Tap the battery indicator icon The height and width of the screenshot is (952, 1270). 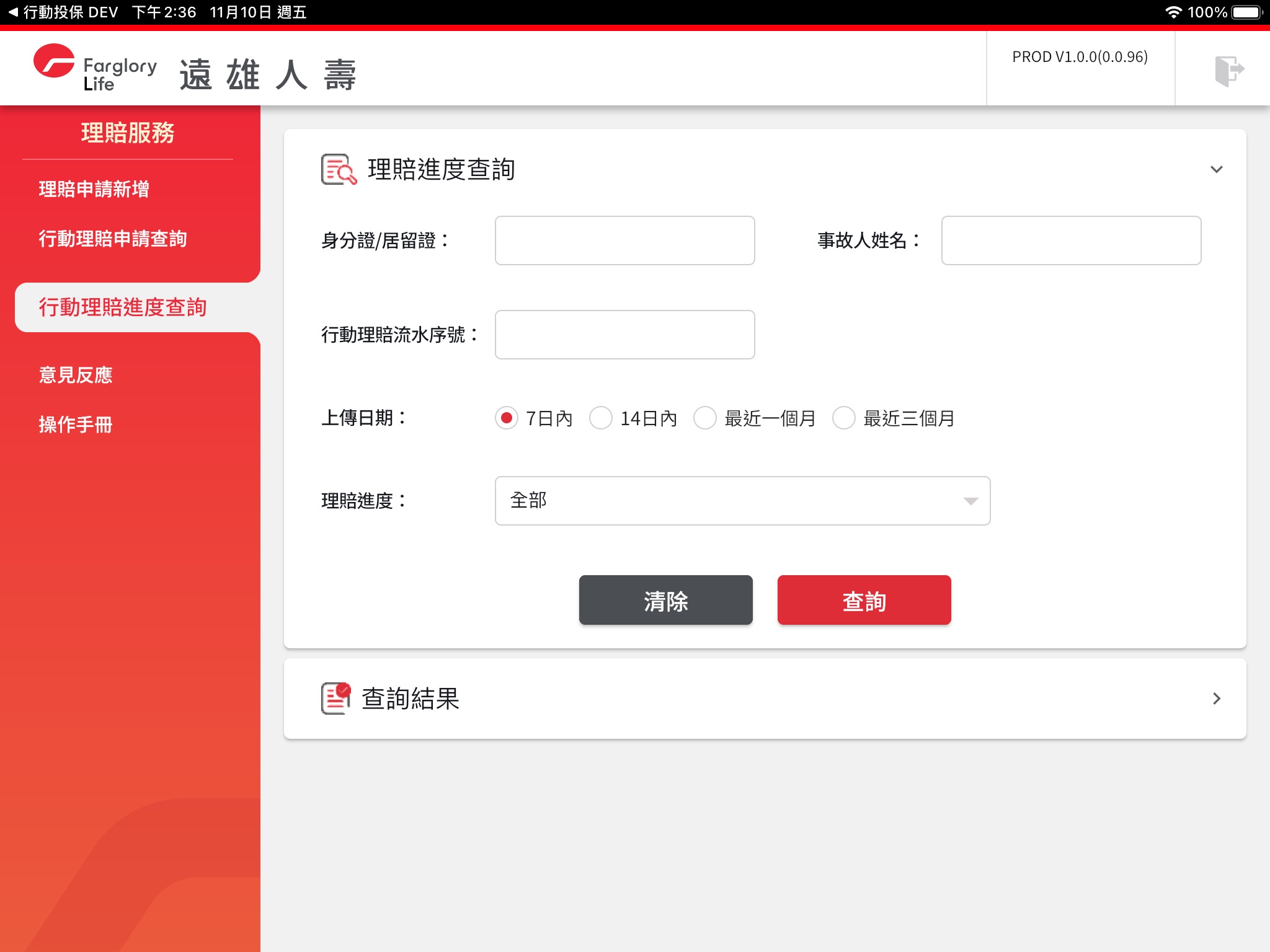(1247, 12)
